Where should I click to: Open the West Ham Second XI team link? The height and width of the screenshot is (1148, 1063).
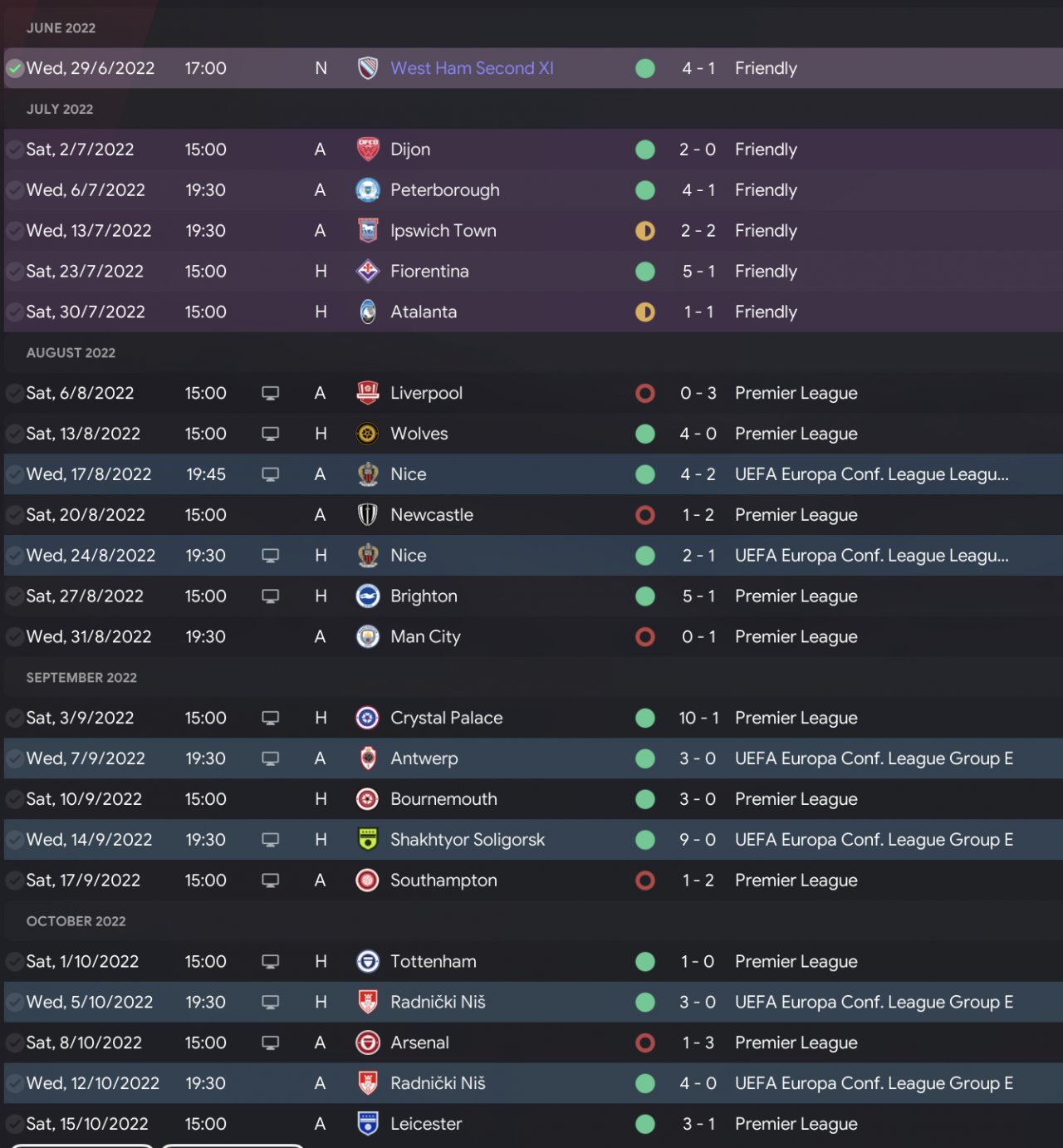(472, 68)
